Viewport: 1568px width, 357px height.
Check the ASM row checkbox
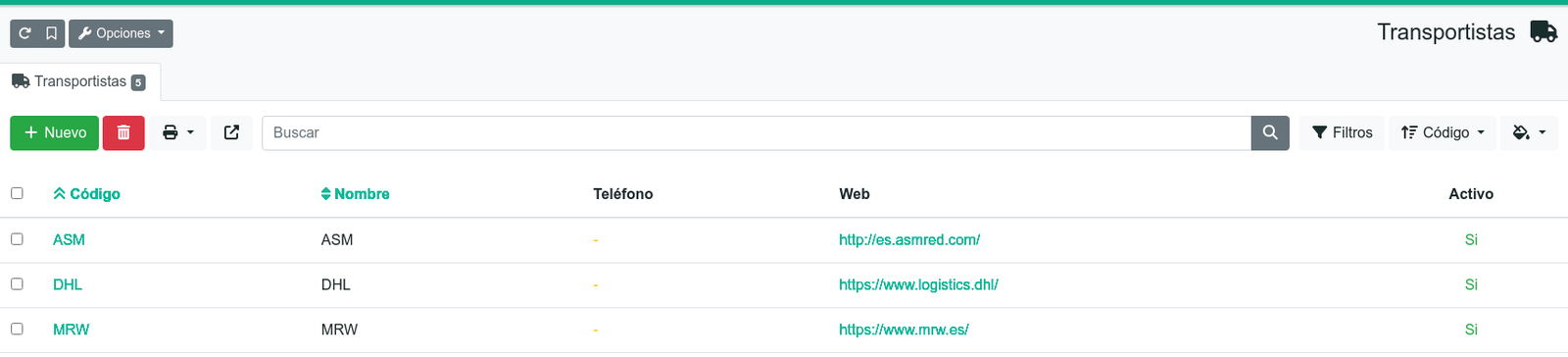(x=17, y=238)
